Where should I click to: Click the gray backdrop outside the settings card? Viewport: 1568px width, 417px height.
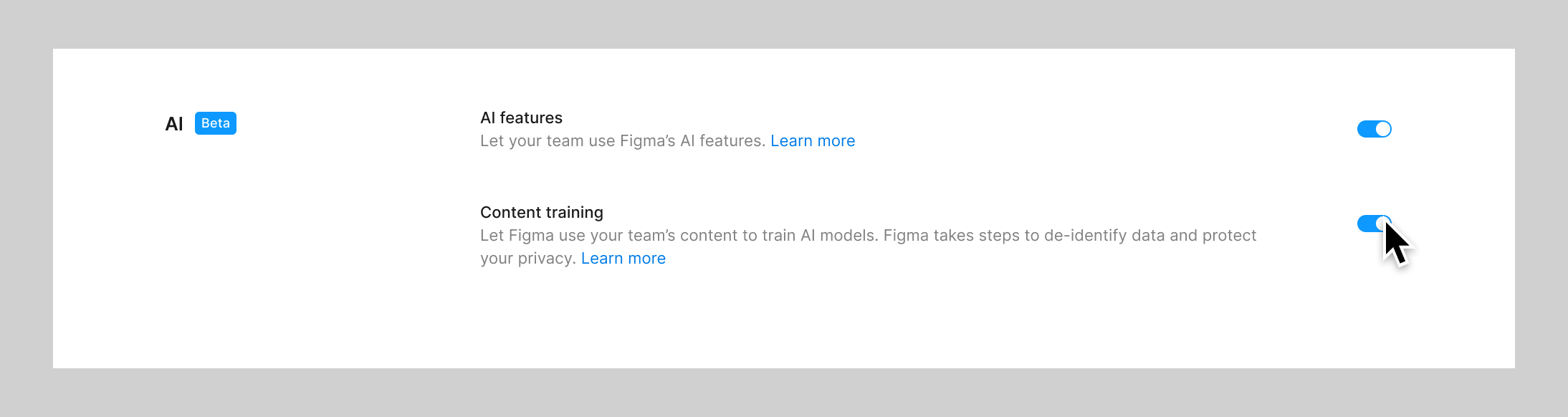717,390
